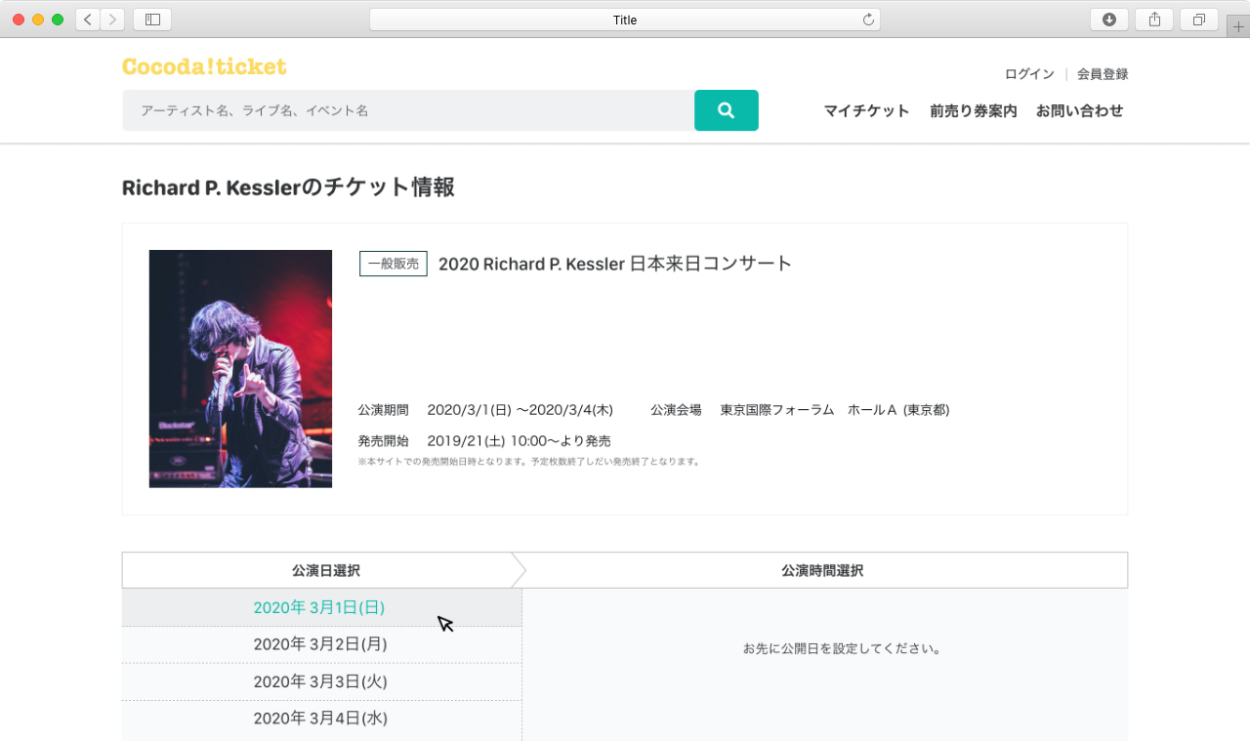The image size is (1250, 741).
Task: Open the マイチケット menu item
Action: pos(866,111)
